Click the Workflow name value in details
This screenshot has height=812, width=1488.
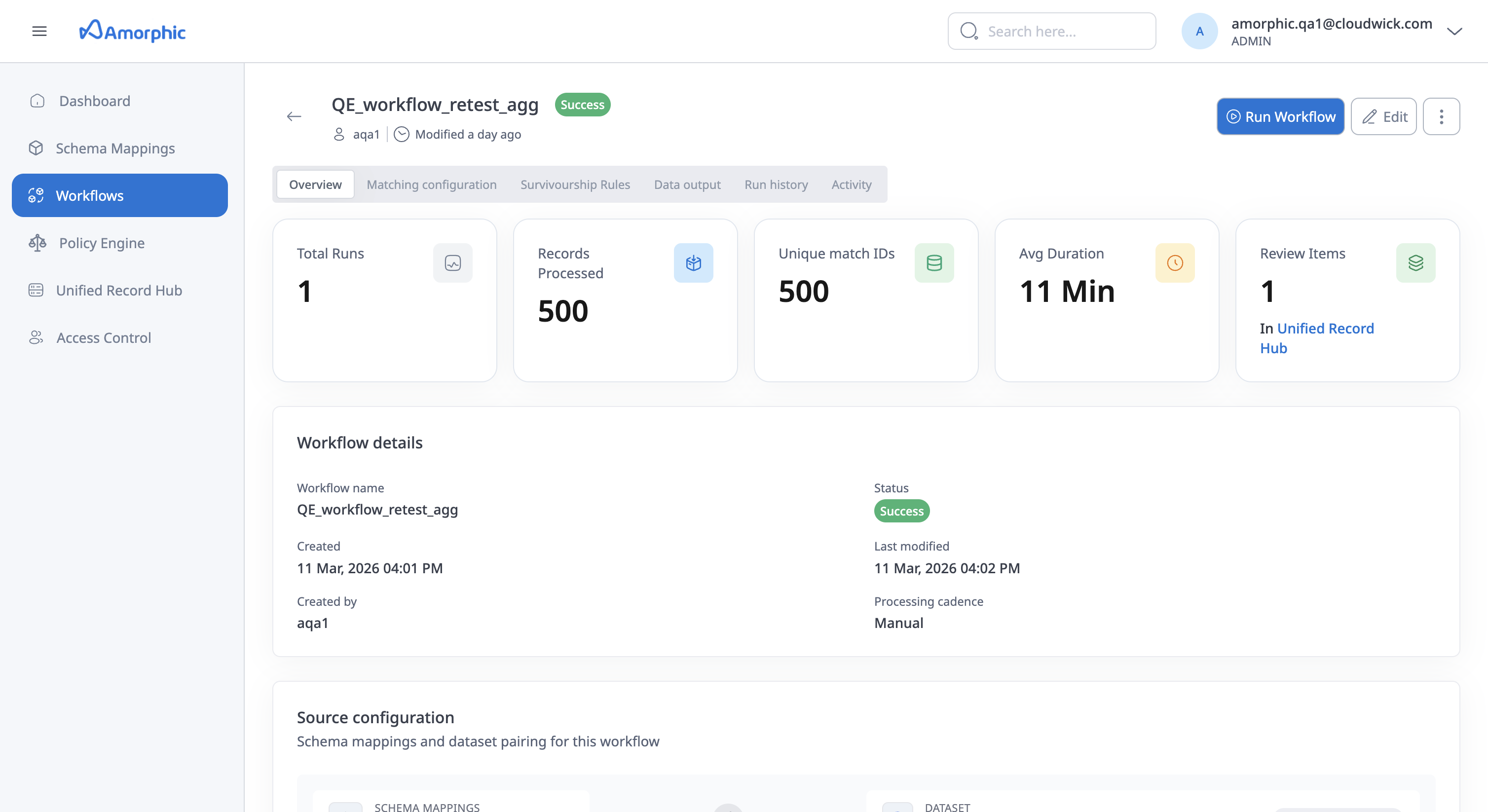pos(377,510)
